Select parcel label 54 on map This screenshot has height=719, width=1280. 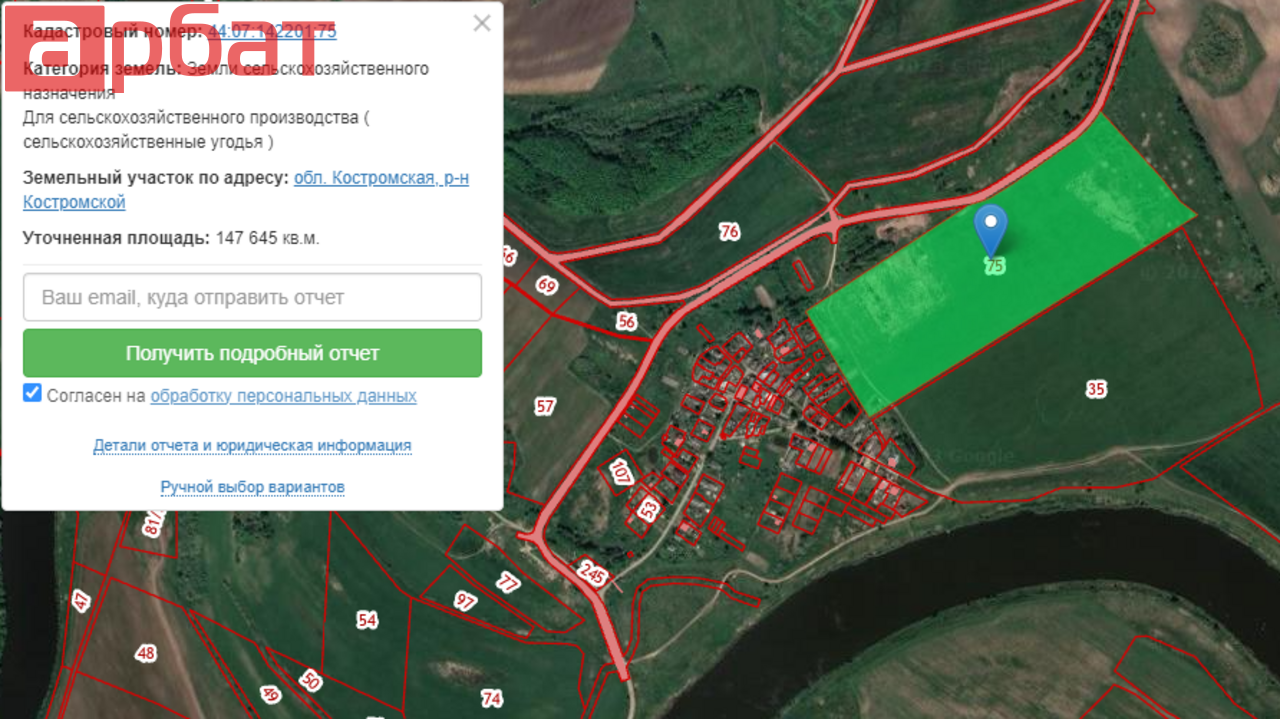tap(367, 620)
